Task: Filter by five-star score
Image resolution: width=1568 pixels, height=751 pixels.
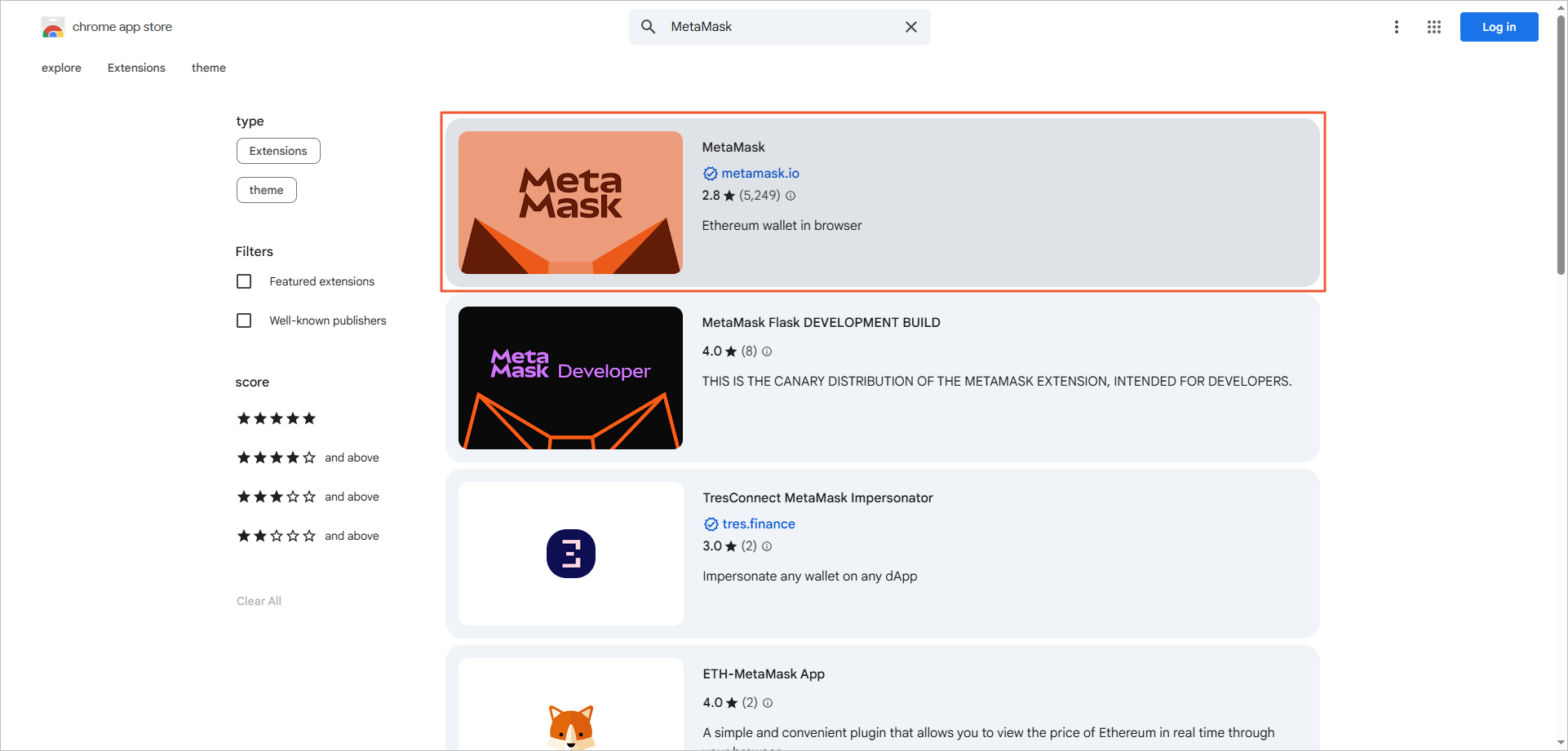Action: click(277, 418)
